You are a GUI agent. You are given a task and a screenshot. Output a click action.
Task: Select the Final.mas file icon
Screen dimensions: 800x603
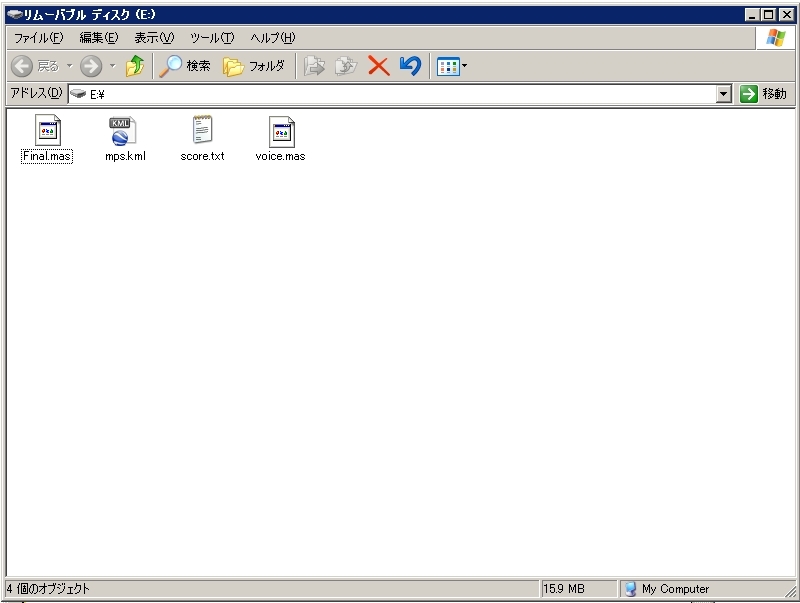[47, 130]
